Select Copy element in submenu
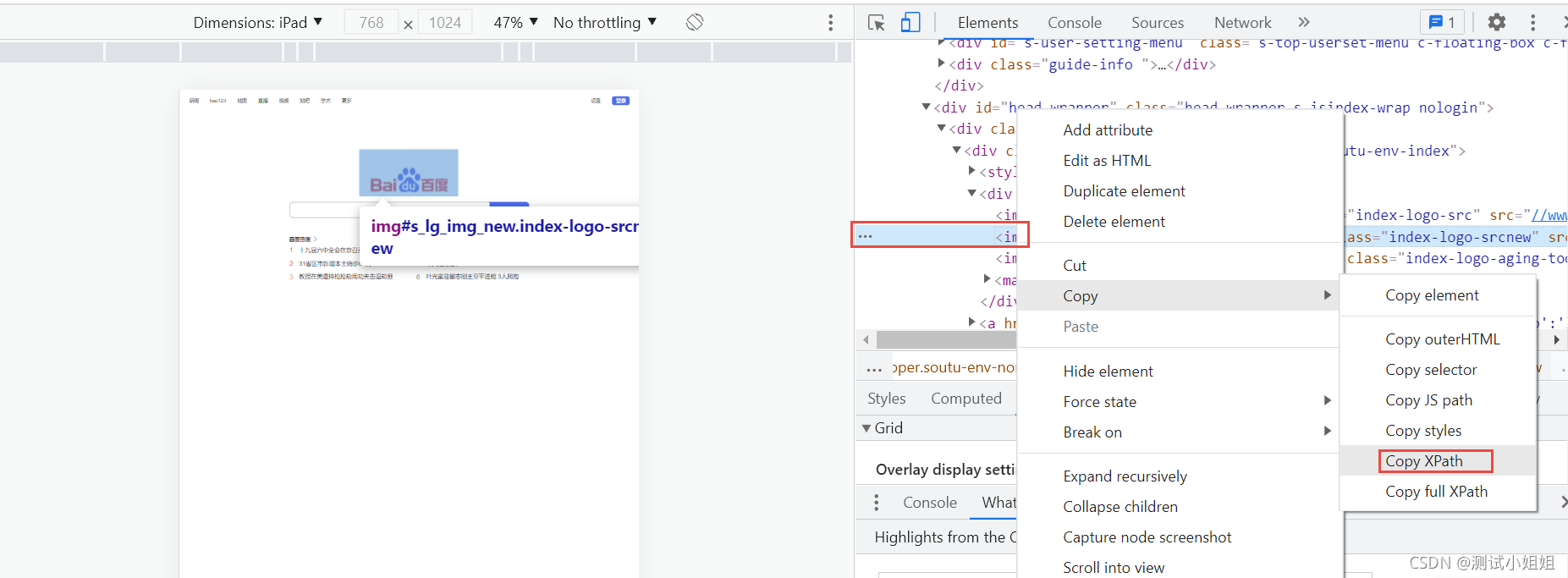This screenshot has width=1568, height=578. point(1439,295)
